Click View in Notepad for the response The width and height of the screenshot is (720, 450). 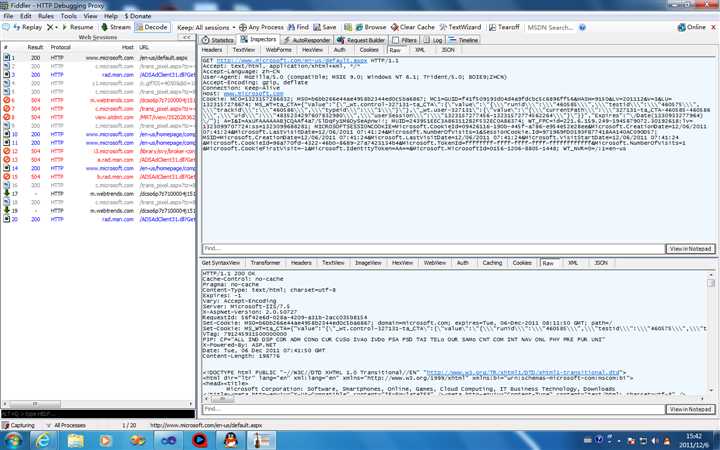coord(691,409)
